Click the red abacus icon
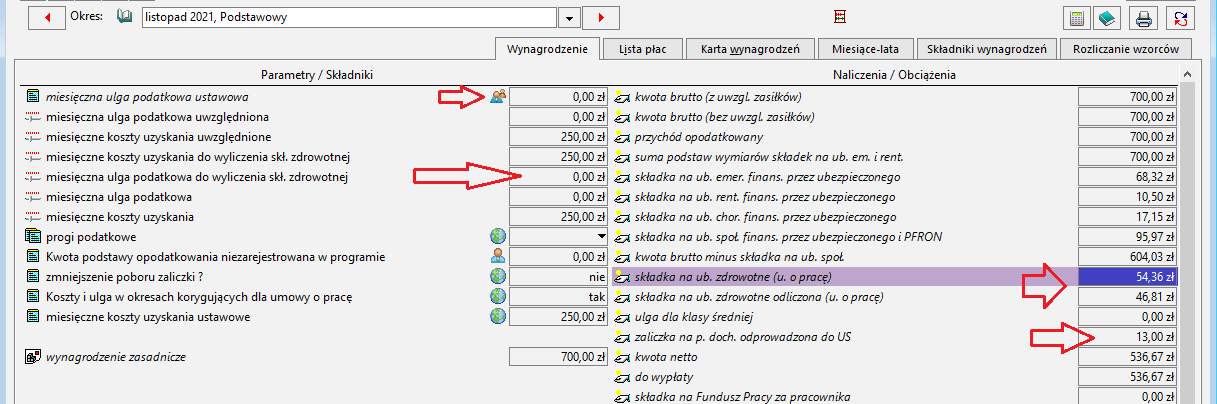1217x404 pixels. (839, 16)
